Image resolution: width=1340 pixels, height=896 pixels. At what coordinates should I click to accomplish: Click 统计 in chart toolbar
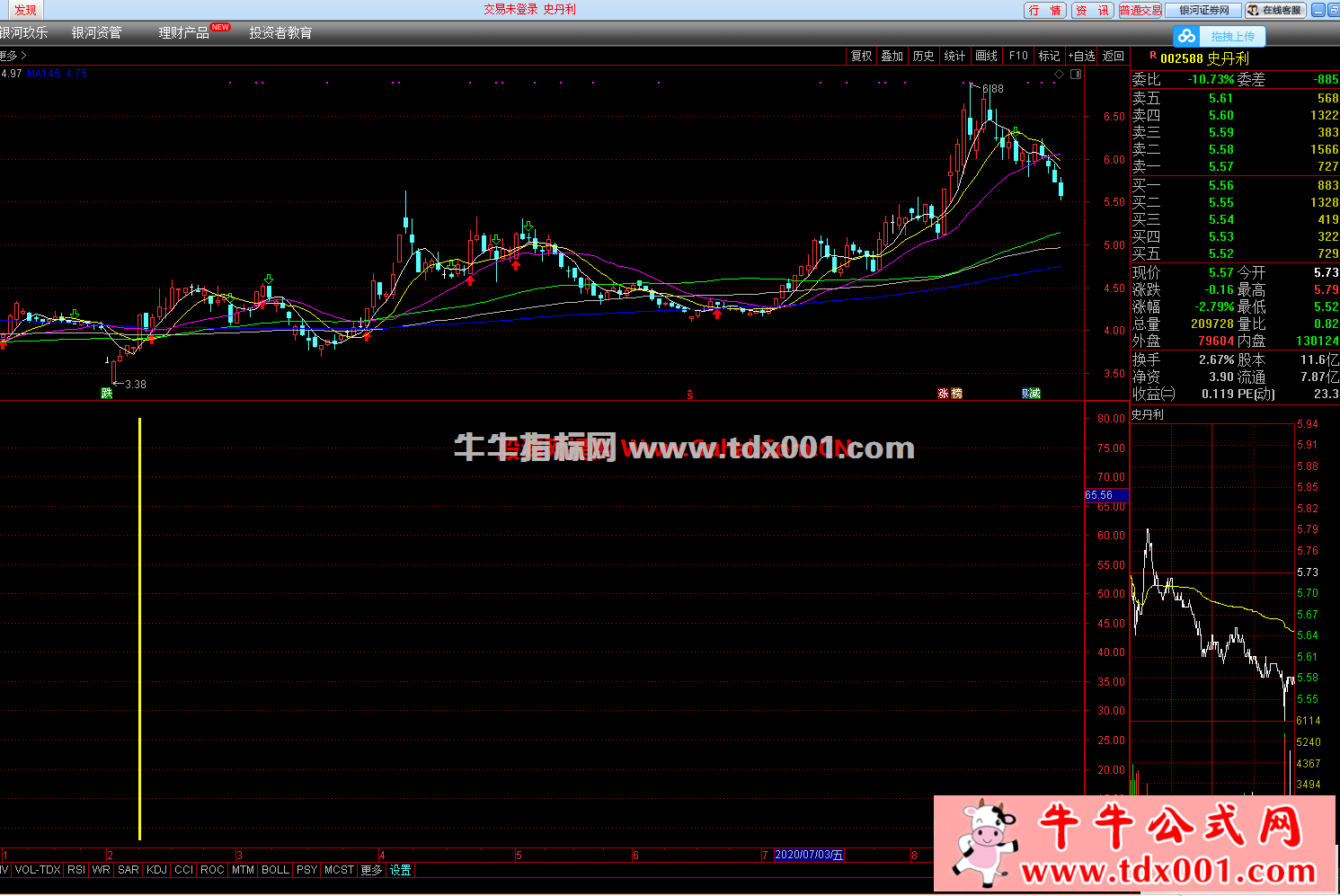click(954, 56)
